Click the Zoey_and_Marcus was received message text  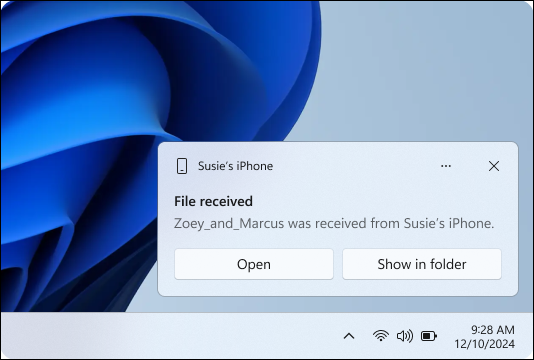point(334,224)
